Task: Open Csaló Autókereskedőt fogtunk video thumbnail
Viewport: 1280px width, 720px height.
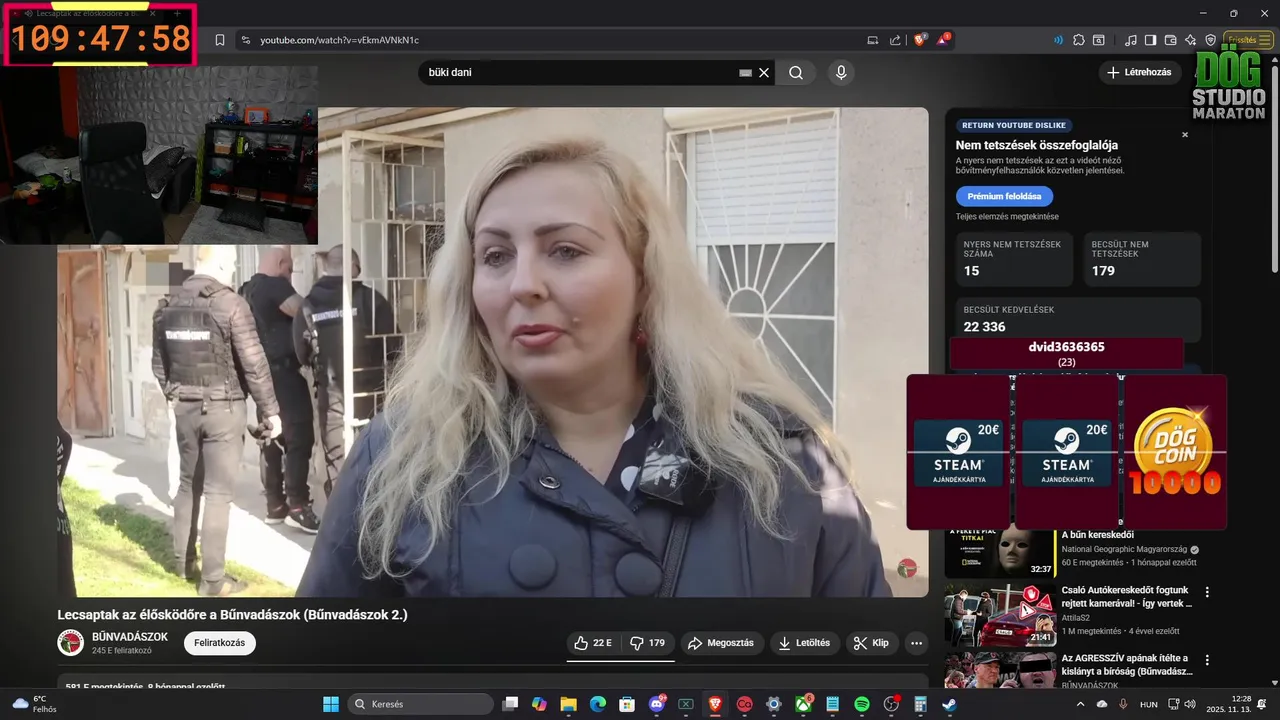Action: (x=1000, y=616)
